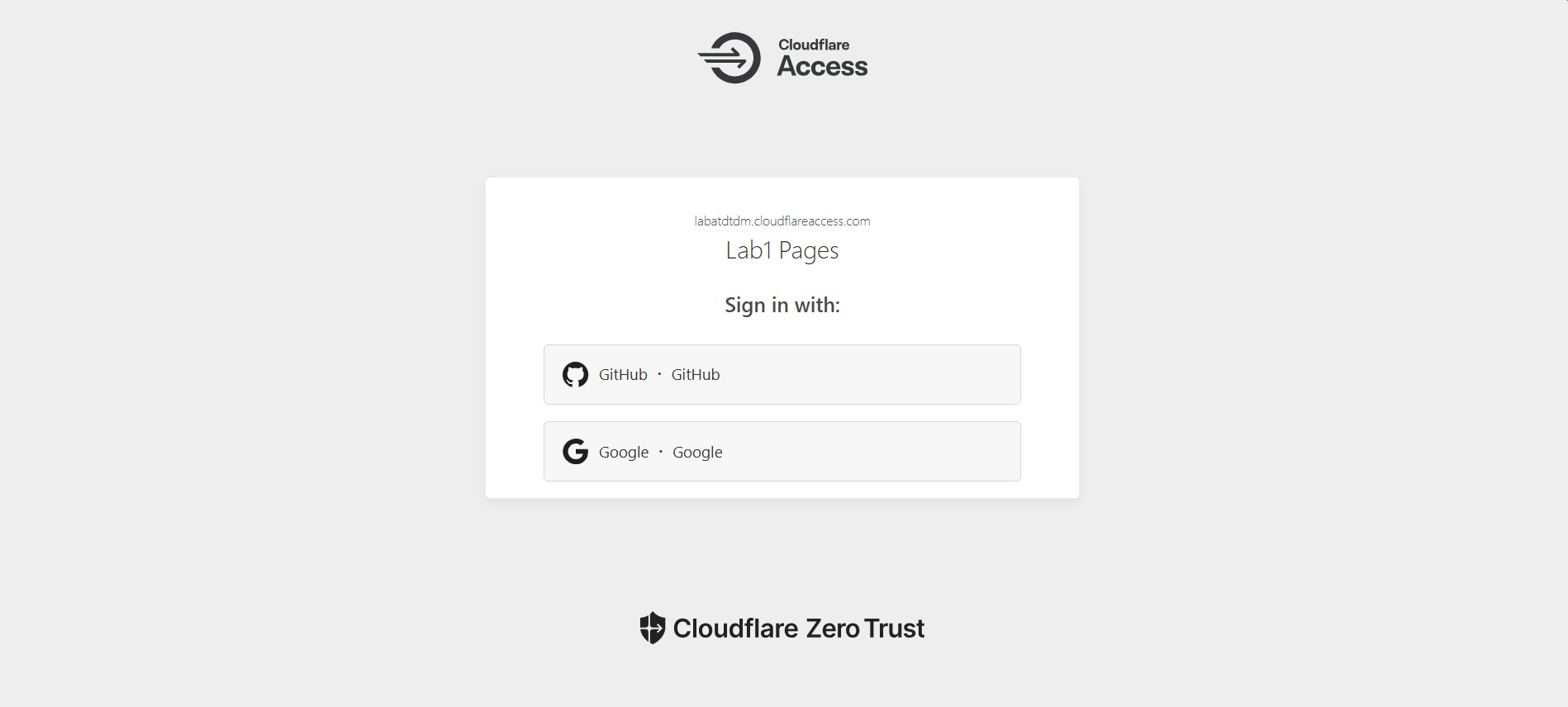Click the Cloudflare word in the footer
Viewport: 1568px width, 707px height.
735,629
